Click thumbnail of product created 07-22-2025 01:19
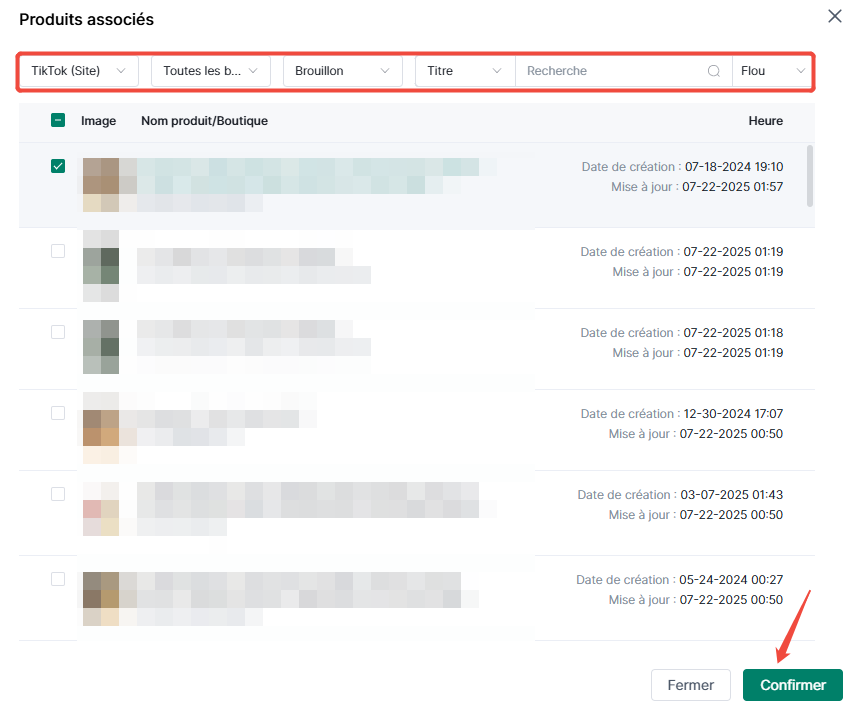Viewport: 857px width, 711px height. (101, 266)
